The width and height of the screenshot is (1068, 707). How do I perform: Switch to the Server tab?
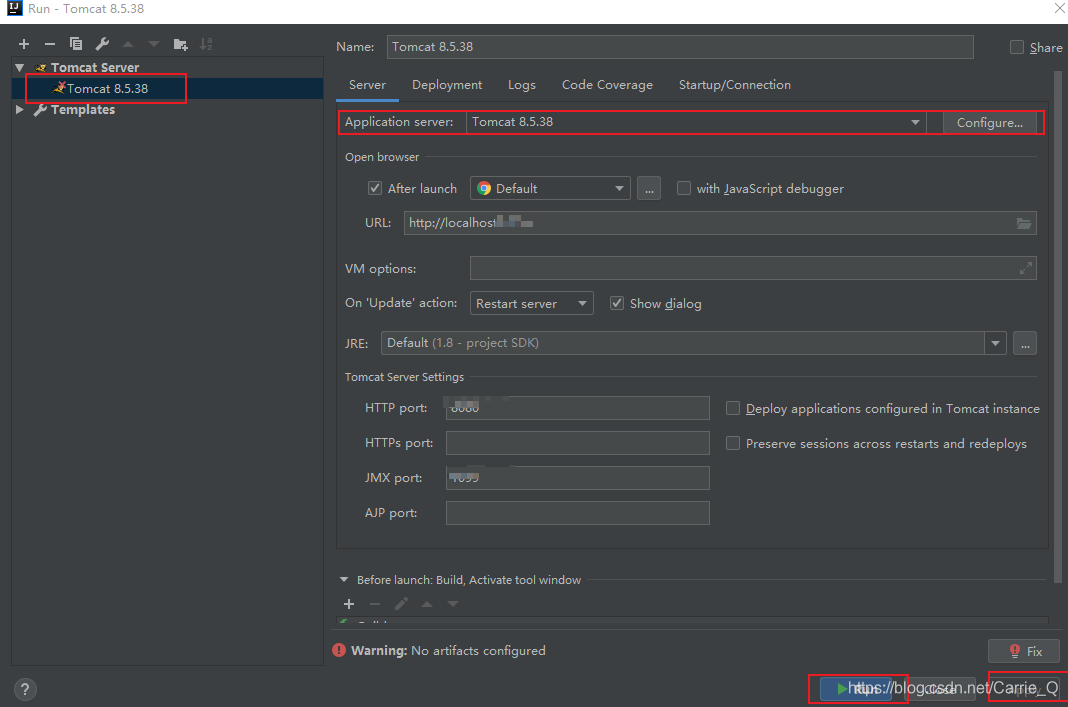[367, 85]
